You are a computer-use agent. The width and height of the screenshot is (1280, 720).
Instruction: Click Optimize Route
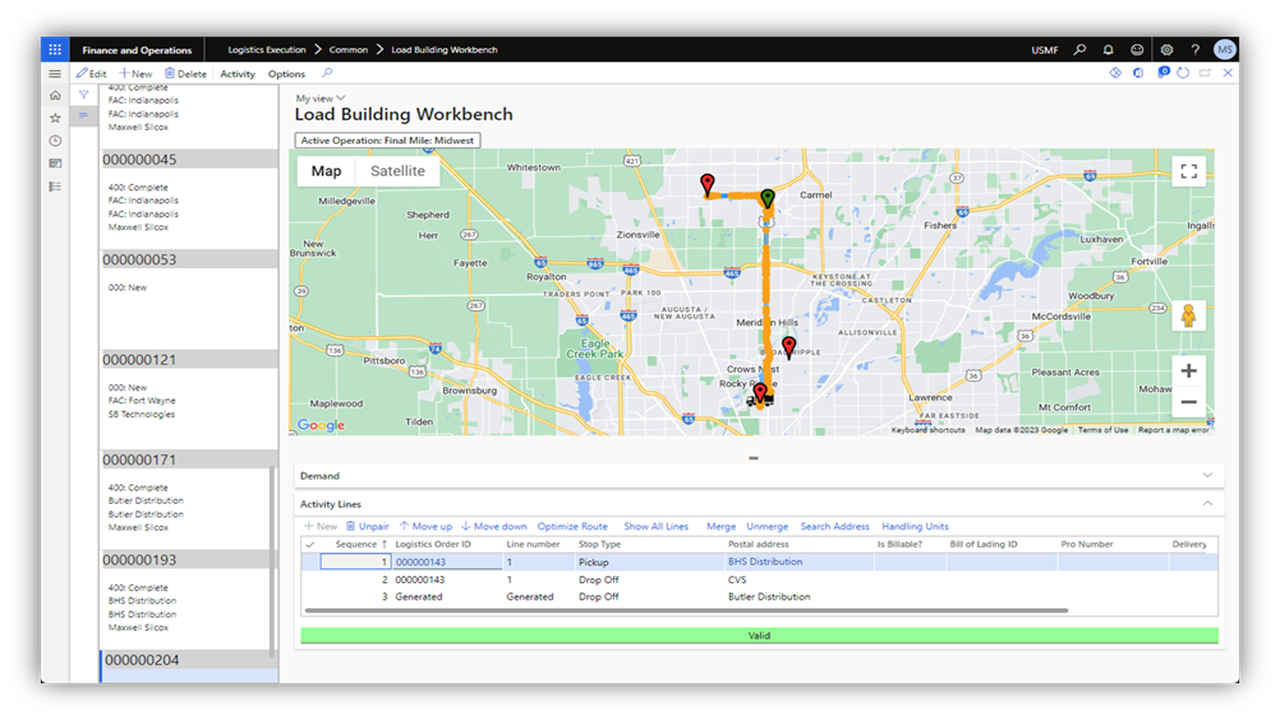tap(572, 526)
